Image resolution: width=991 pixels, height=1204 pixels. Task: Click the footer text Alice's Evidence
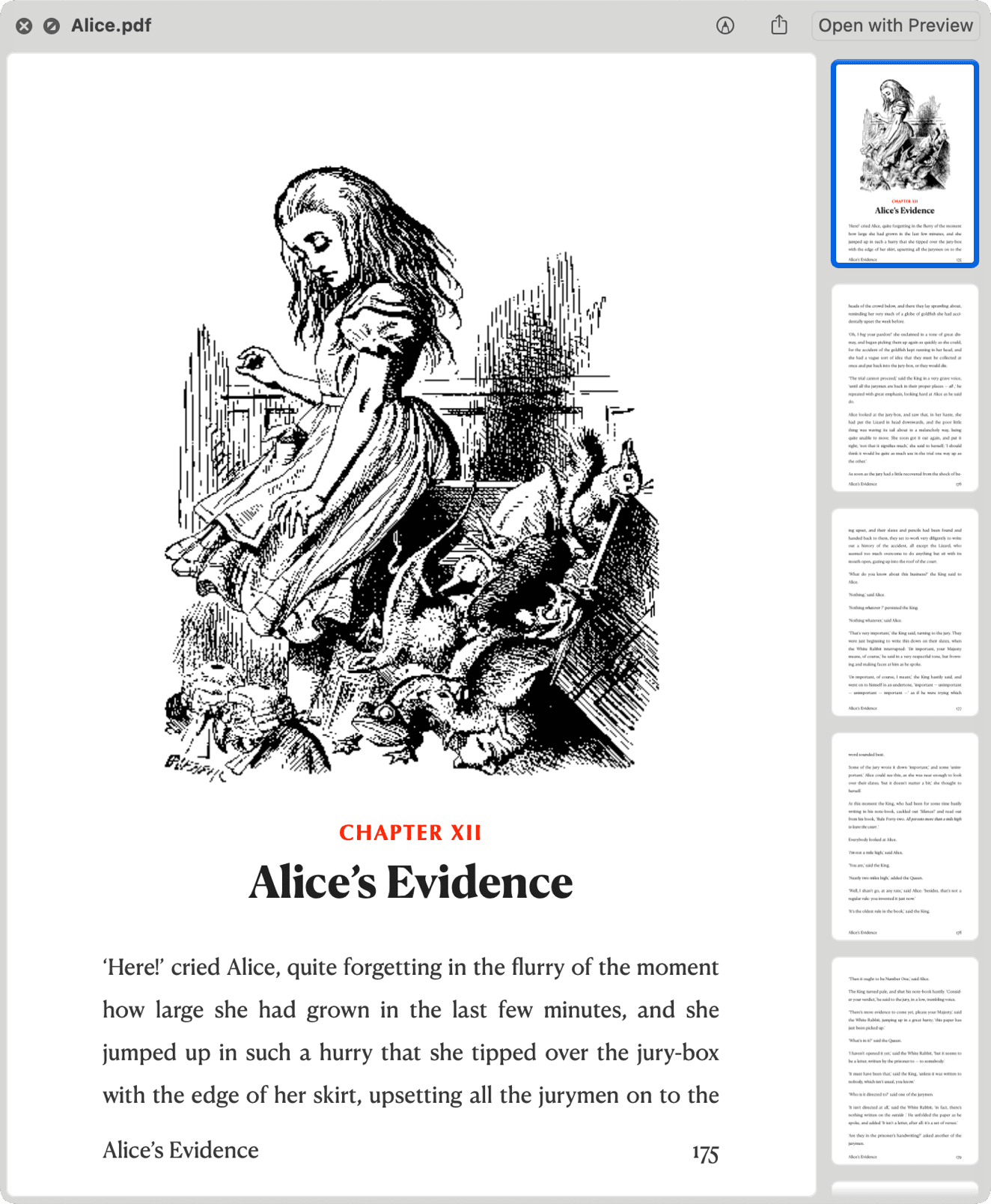181,1150
